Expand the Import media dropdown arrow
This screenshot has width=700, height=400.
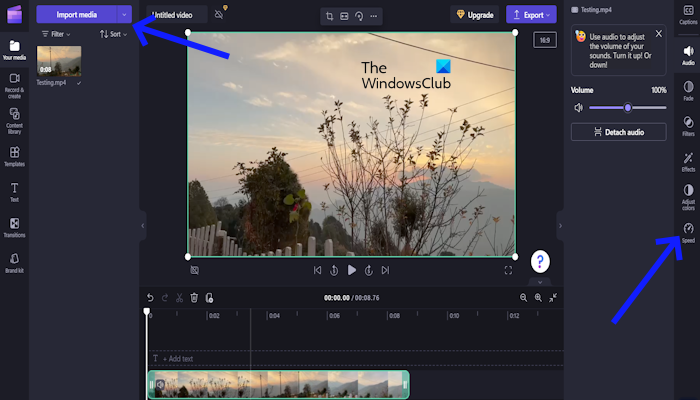pos(123,14)
